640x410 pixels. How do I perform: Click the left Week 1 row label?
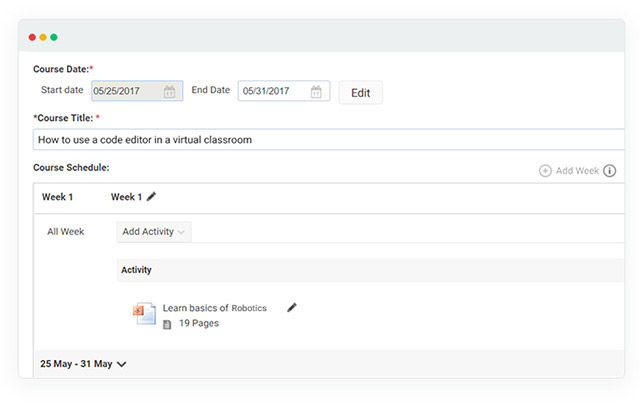point(57,197)
